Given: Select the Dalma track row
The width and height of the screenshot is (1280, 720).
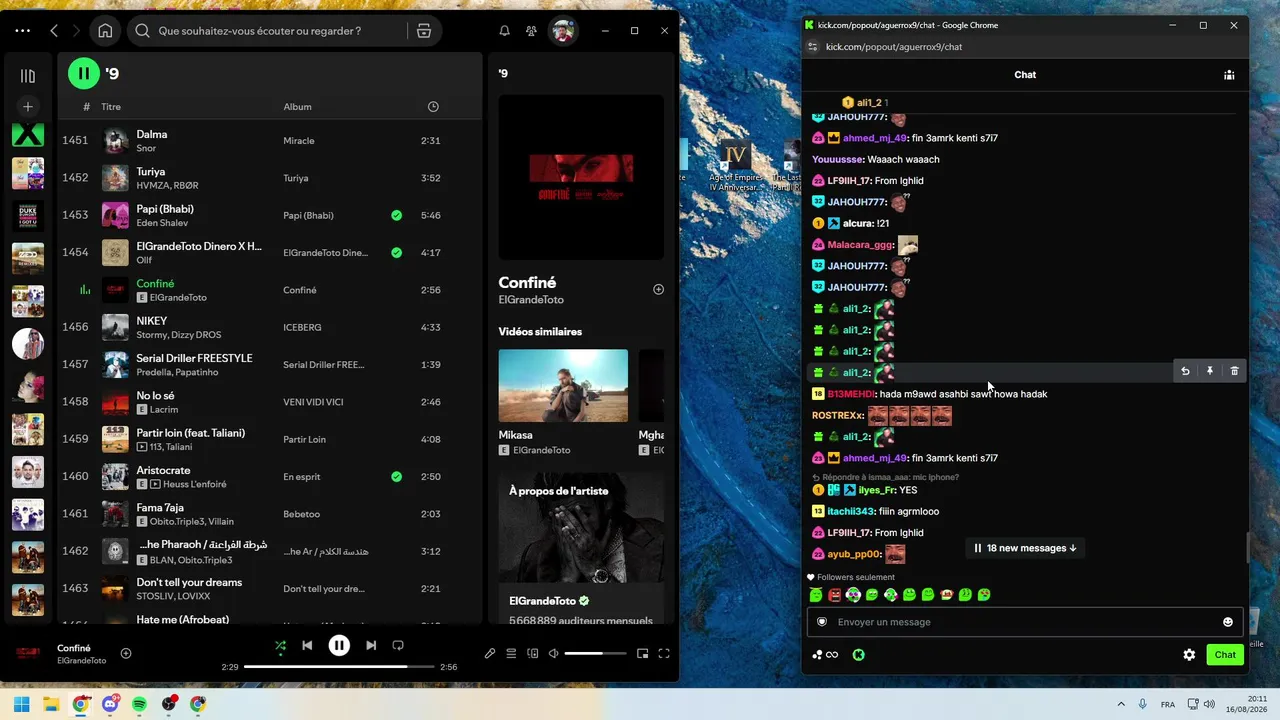Looking at the screenshot, I should pyautogui.click(x=269, y=141).
